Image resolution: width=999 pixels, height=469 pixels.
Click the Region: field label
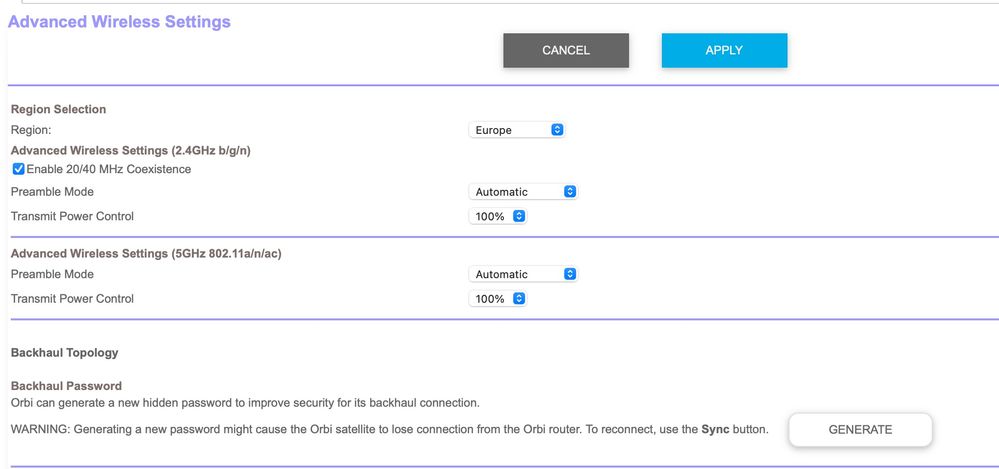[30, 130]
